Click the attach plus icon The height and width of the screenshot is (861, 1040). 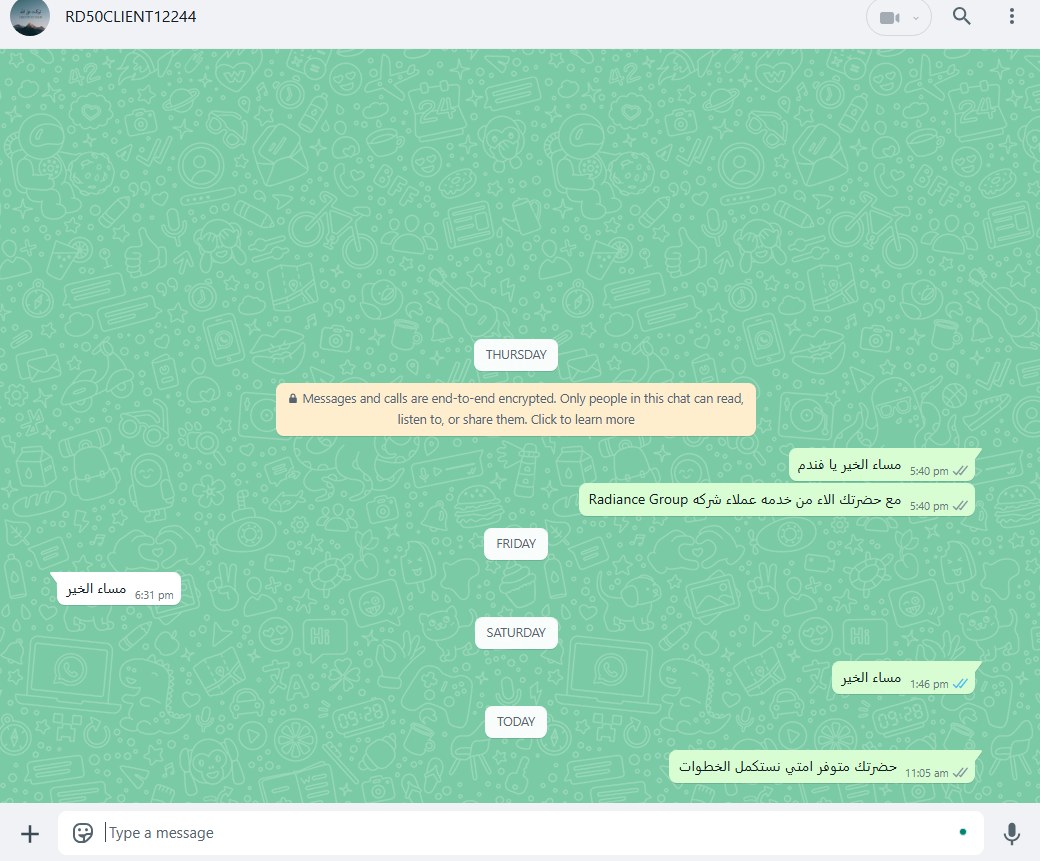(x=30, y=834)
